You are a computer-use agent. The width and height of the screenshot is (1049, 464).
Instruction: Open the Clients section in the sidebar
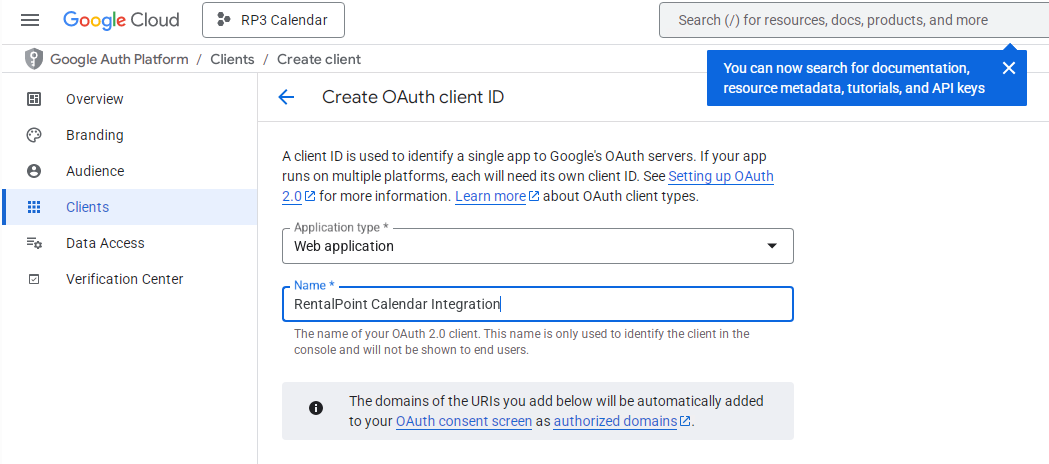click(87, 207)
